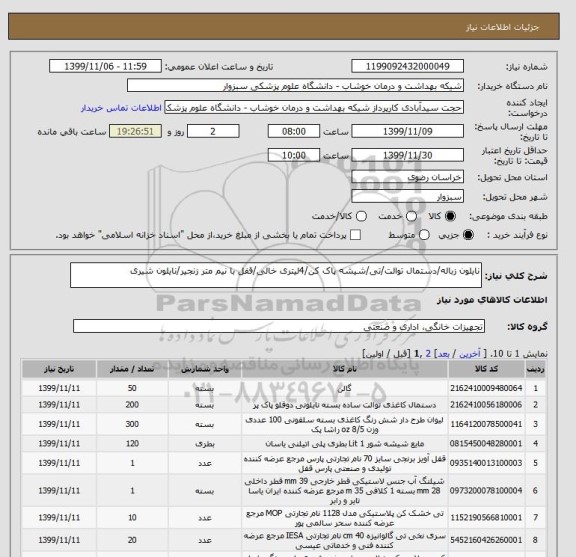Click the buyer organization name field
Viewport: 576px width, 557px height.
[295, 86]
